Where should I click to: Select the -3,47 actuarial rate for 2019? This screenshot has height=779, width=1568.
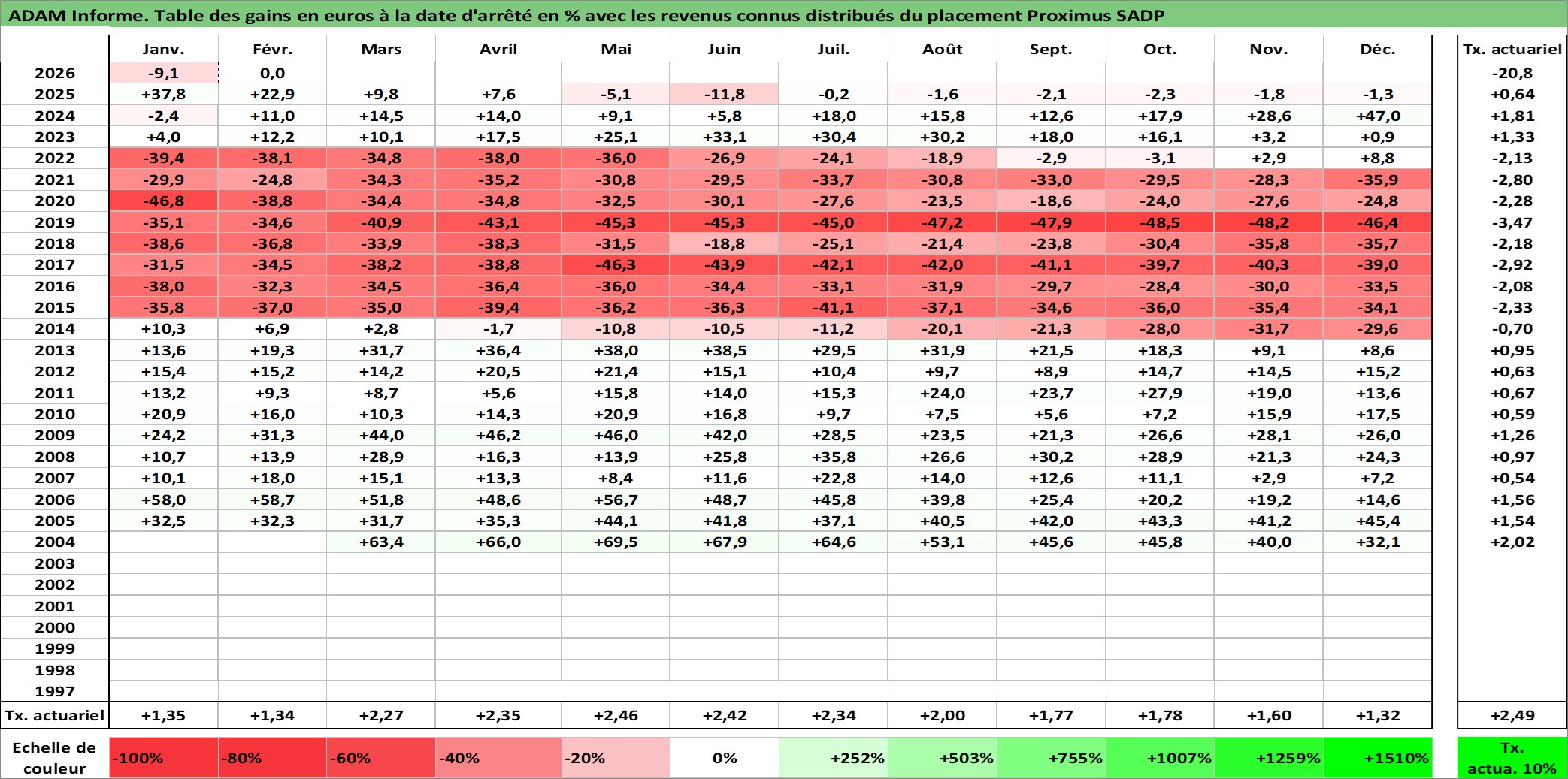click(1512, 222)
